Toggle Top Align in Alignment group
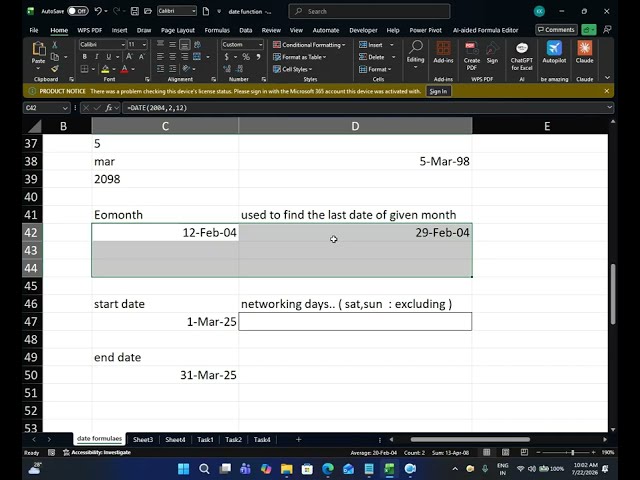The image size is (640, 480). click(x=160, y=44)
